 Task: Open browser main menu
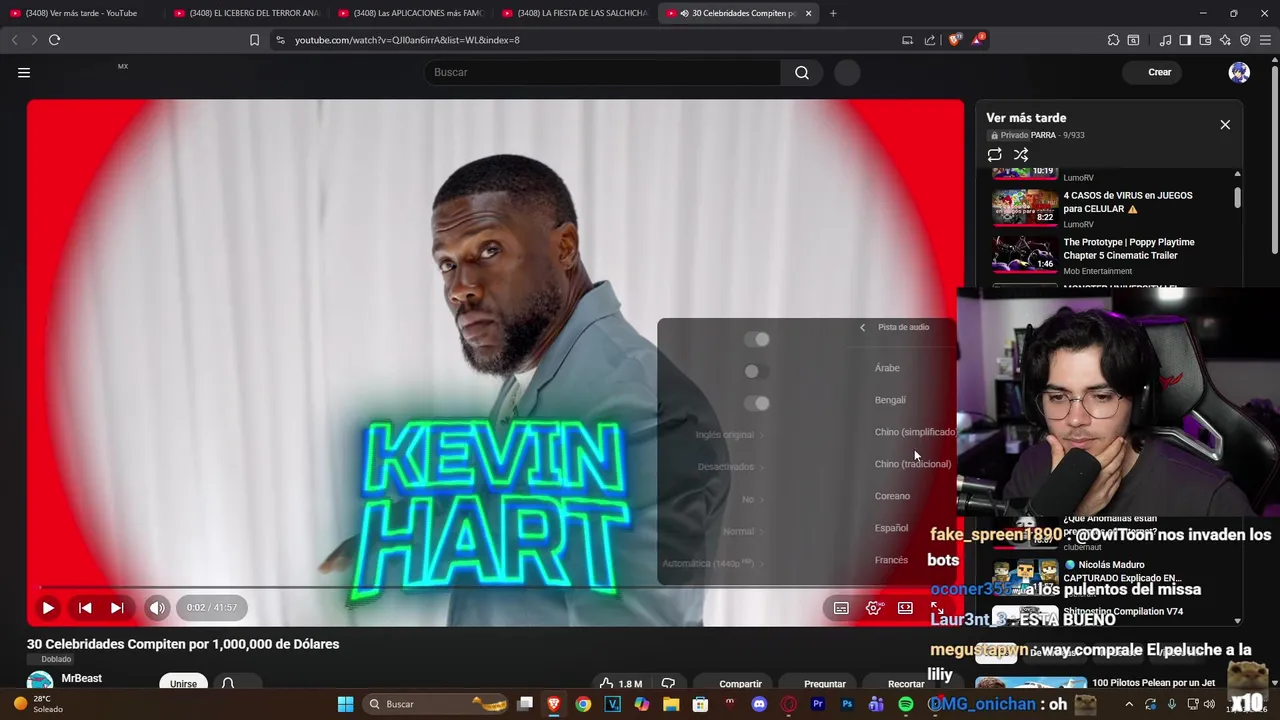pos(1265,40)
